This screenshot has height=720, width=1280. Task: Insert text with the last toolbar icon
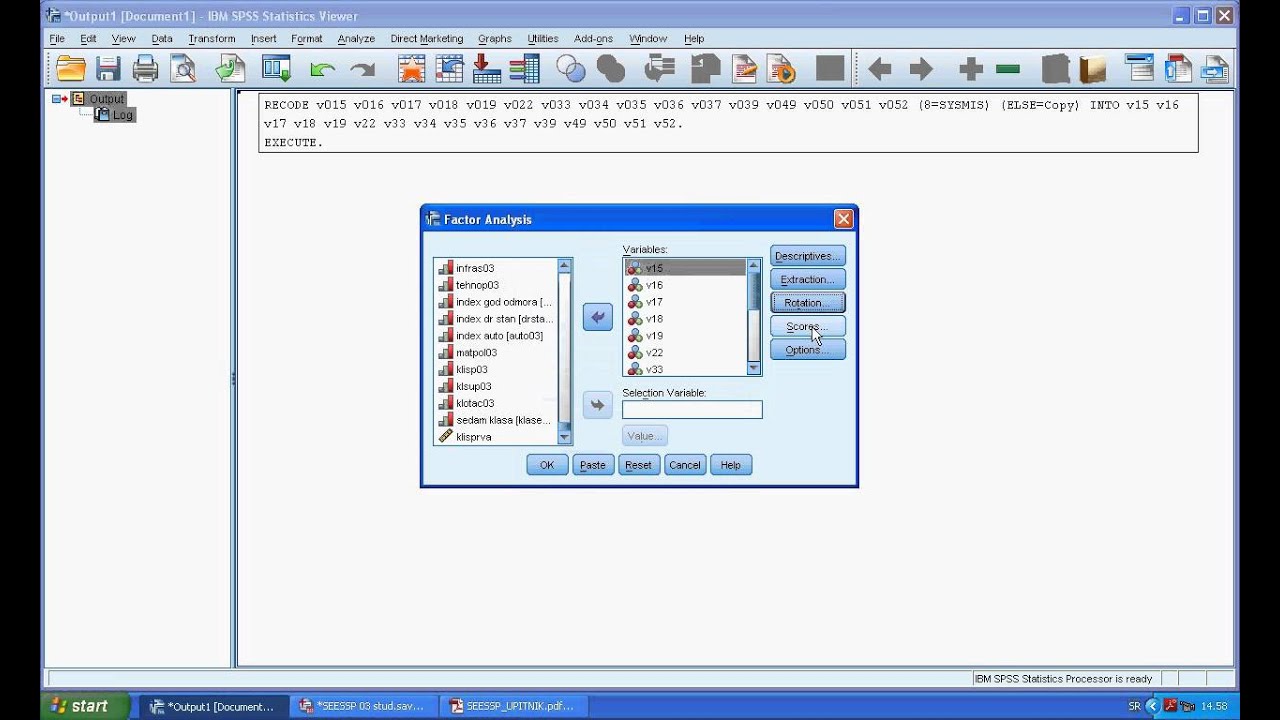tap(1215, 69)
